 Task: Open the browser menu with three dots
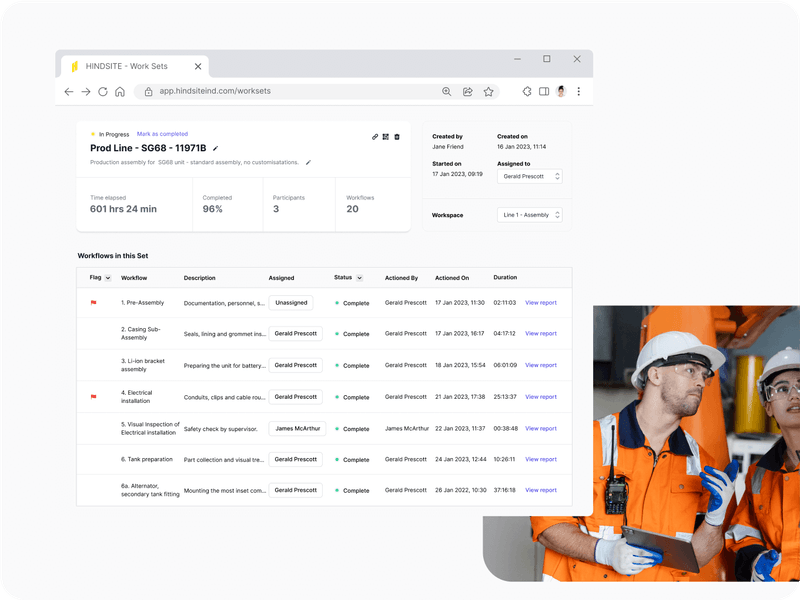[x=578, y=91]
